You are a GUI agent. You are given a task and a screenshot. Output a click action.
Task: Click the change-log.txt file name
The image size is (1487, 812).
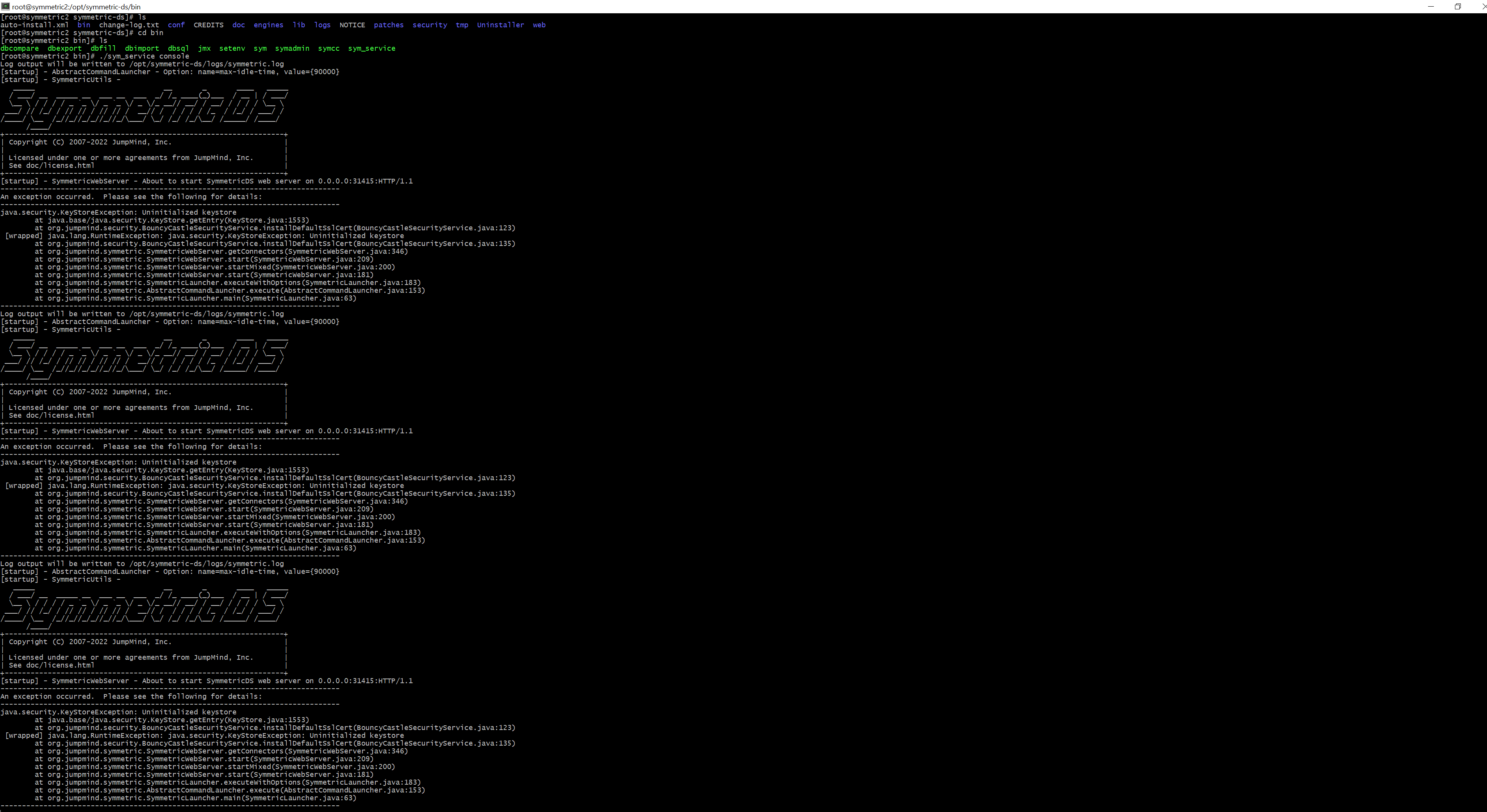[129, 25]
